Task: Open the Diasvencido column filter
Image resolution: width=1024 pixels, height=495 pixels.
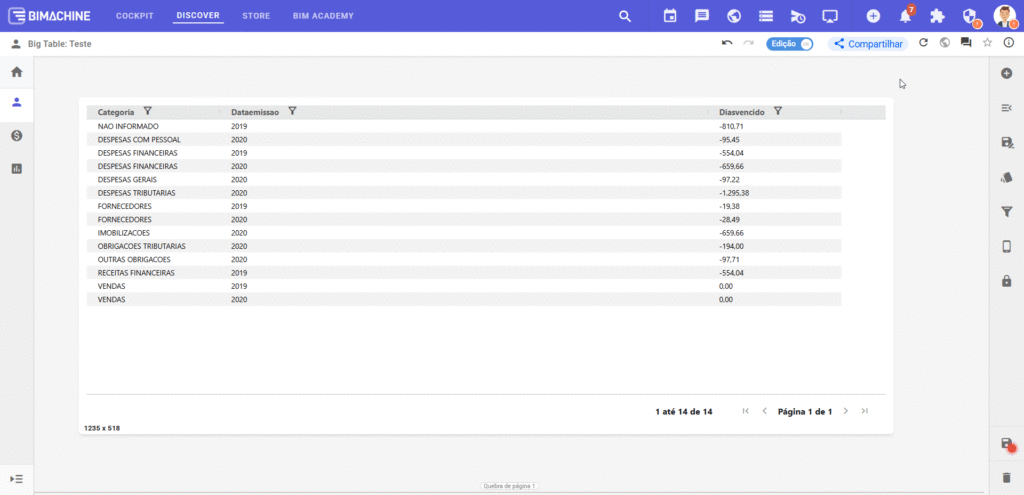Action: (778, 111)
